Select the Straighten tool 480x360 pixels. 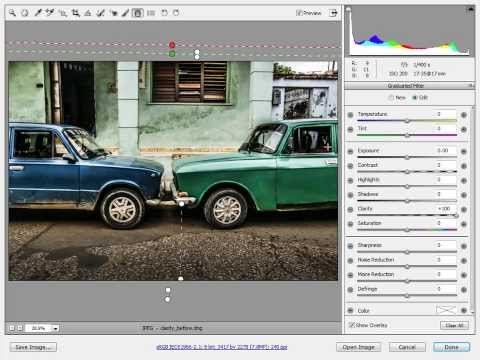click(x=88, y=13)
